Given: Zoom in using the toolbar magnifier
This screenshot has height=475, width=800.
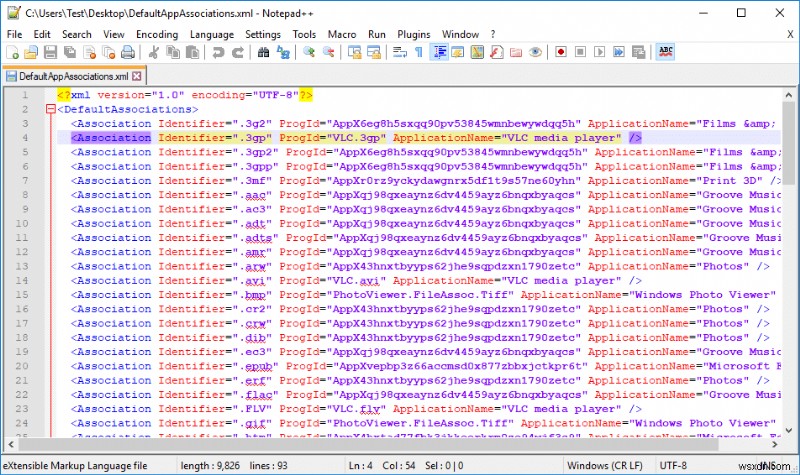Looking at the screenshot, I should [308, 52].
